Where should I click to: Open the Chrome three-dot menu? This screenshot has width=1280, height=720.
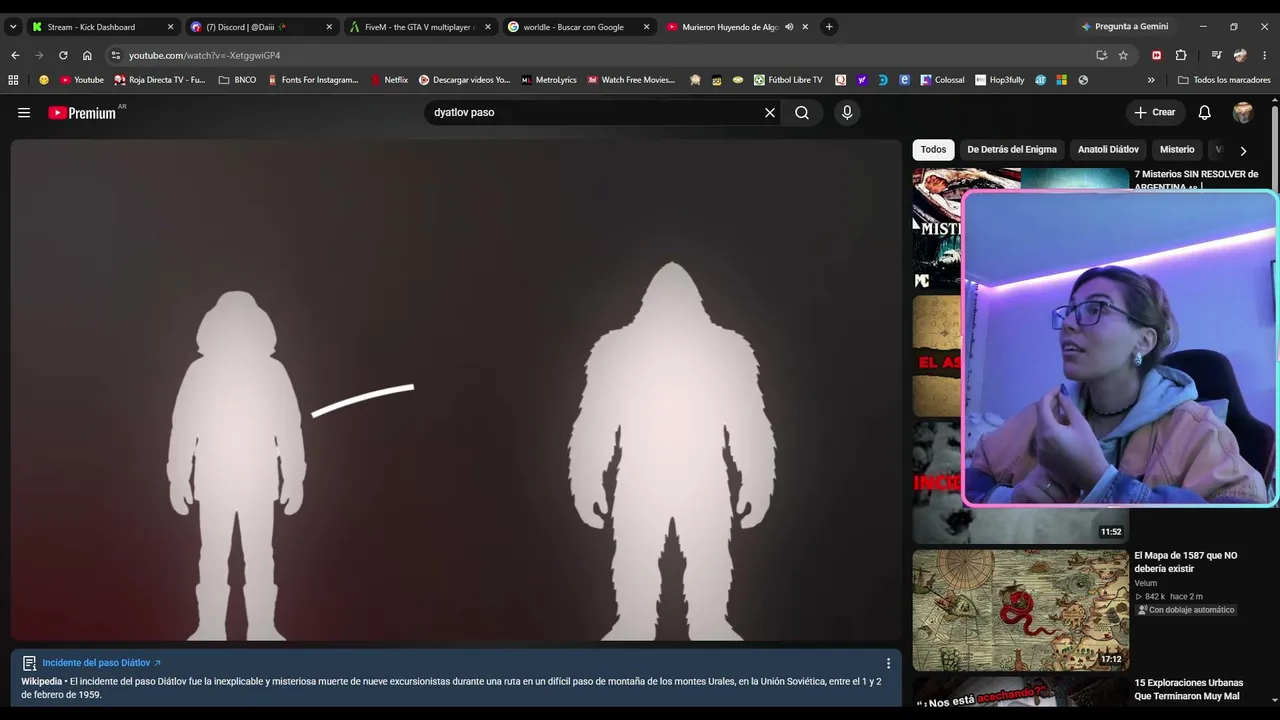[1265, 55]
